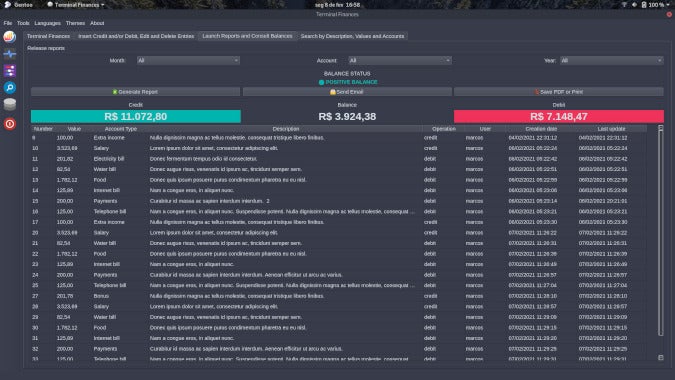The height and width of the screenshot is (380, 675).
Task: Sort by the Description column header
Action: [x=285, y=129]
